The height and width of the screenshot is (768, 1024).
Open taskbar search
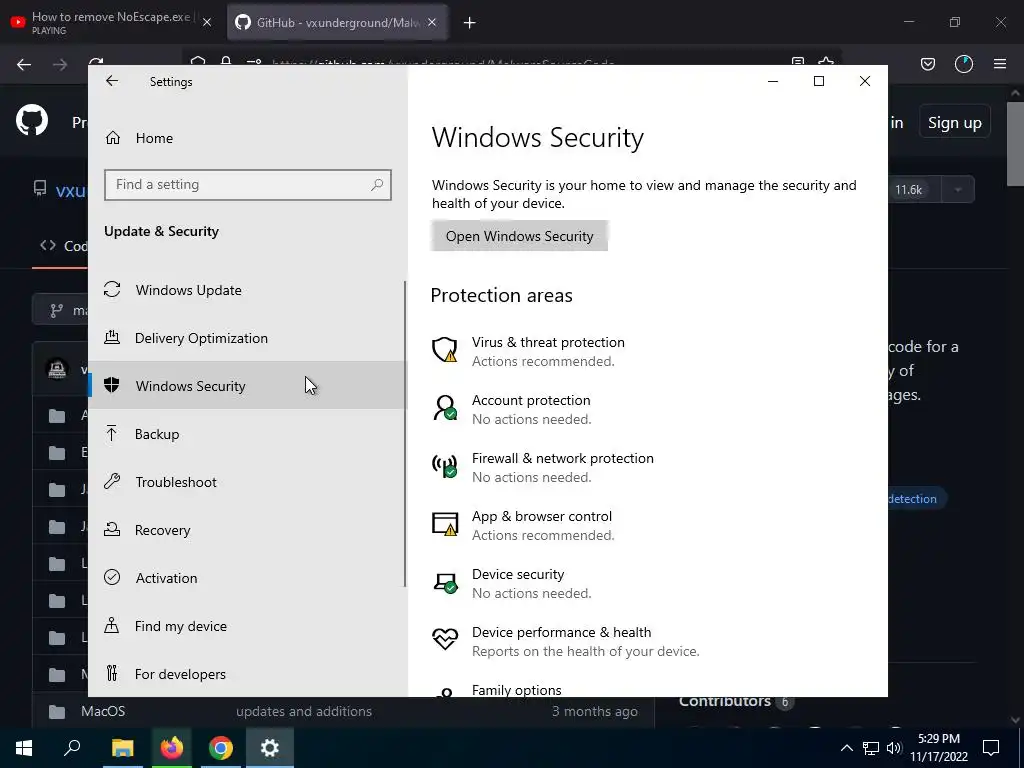[72, 748]
